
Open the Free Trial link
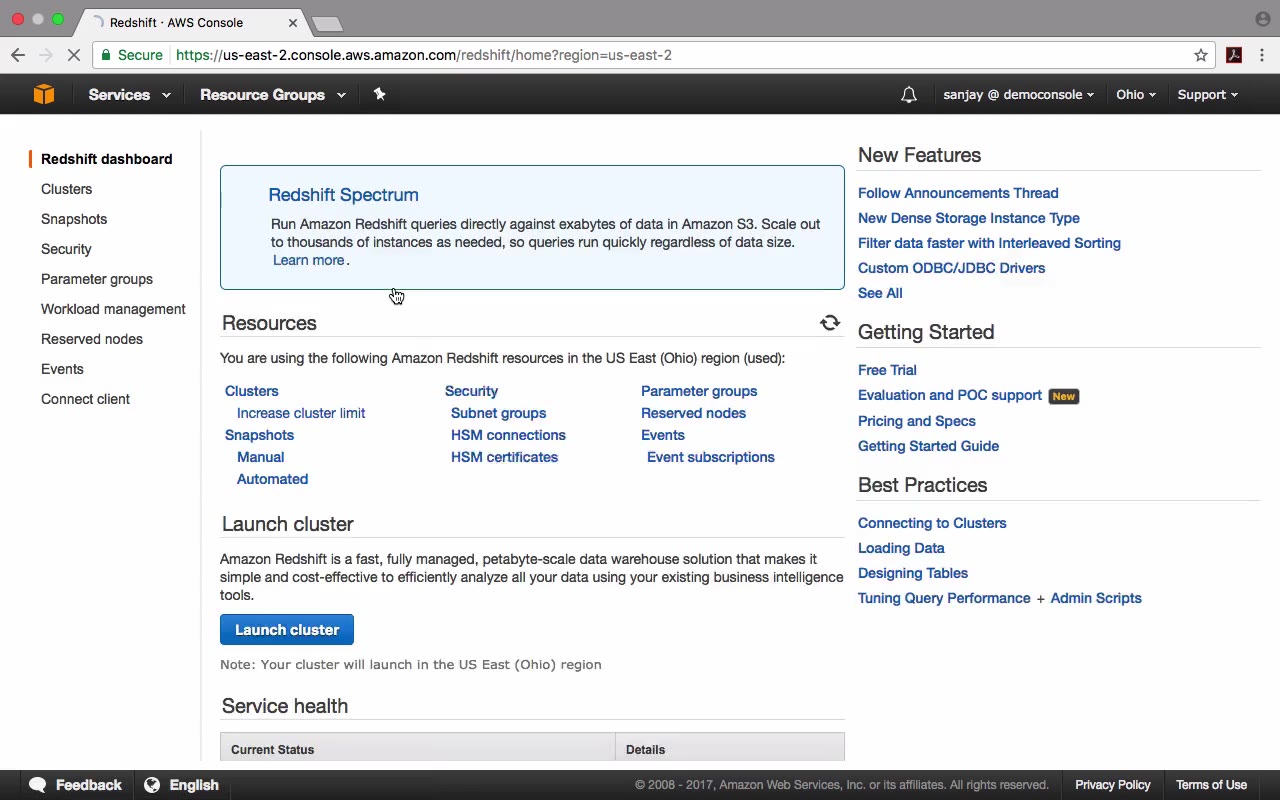point(887,370)
